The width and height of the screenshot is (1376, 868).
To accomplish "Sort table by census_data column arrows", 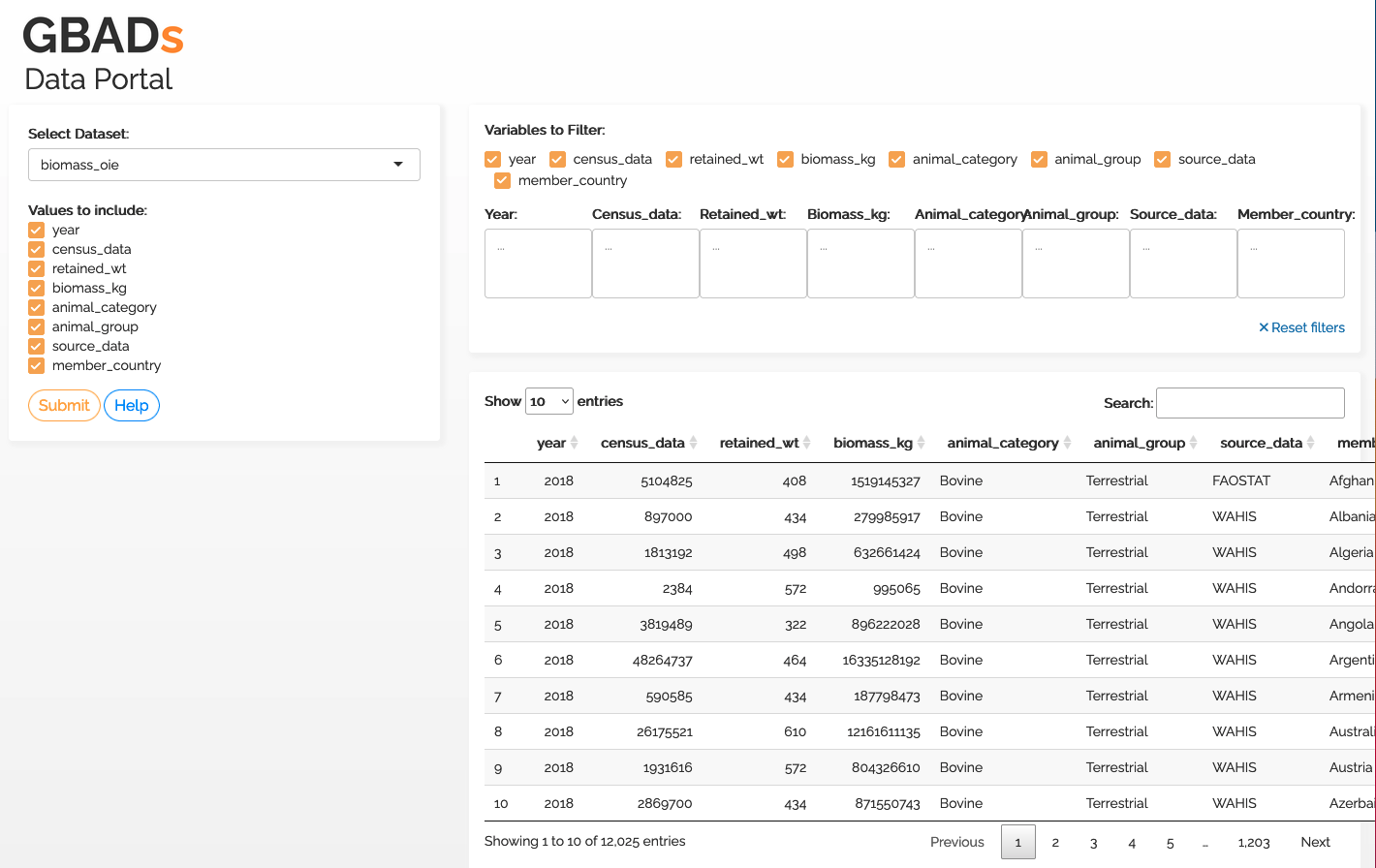I will (693, 443).
